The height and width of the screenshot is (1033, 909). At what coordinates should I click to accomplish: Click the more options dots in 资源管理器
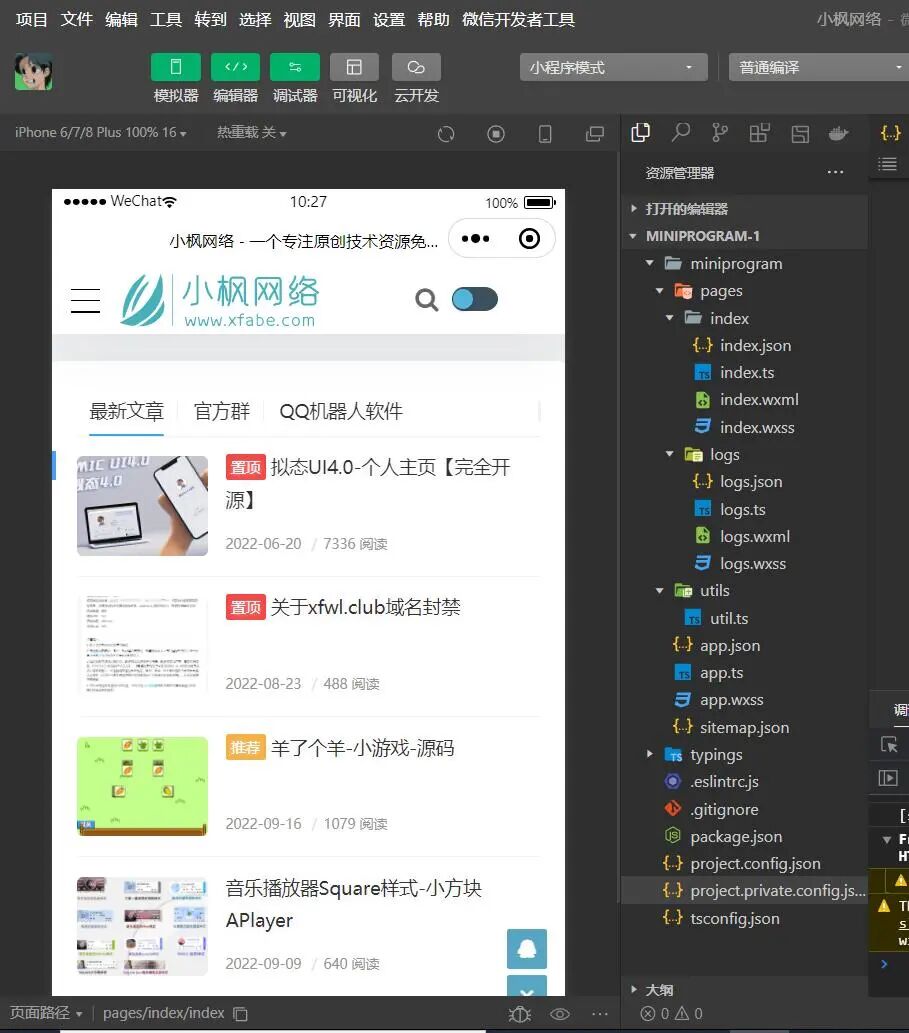coord(835,172)
